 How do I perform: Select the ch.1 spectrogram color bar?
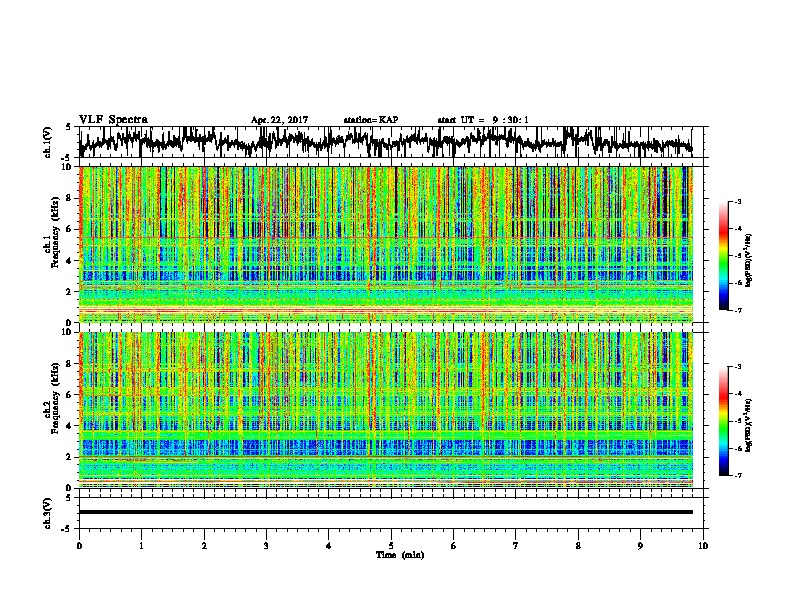pyautogui.click(x=724, y=256)
